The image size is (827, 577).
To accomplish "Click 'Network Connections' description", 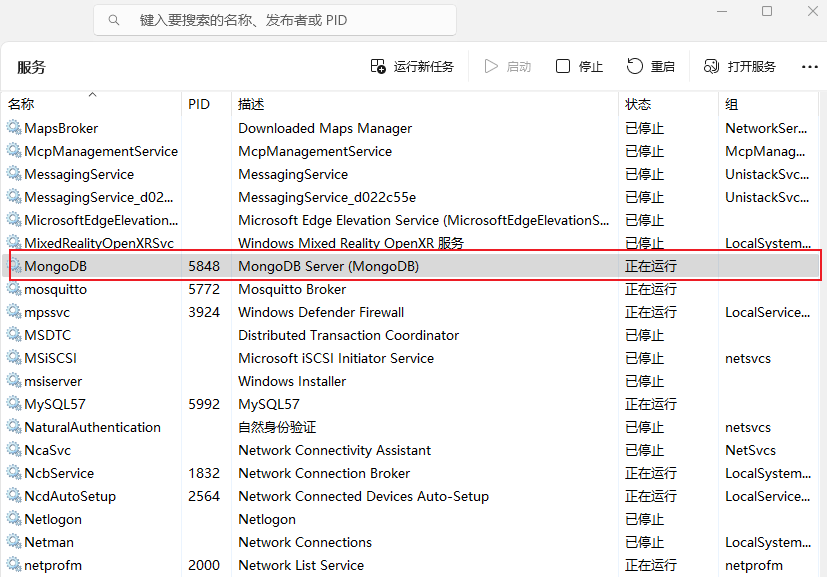I will [x=305, y=542].
